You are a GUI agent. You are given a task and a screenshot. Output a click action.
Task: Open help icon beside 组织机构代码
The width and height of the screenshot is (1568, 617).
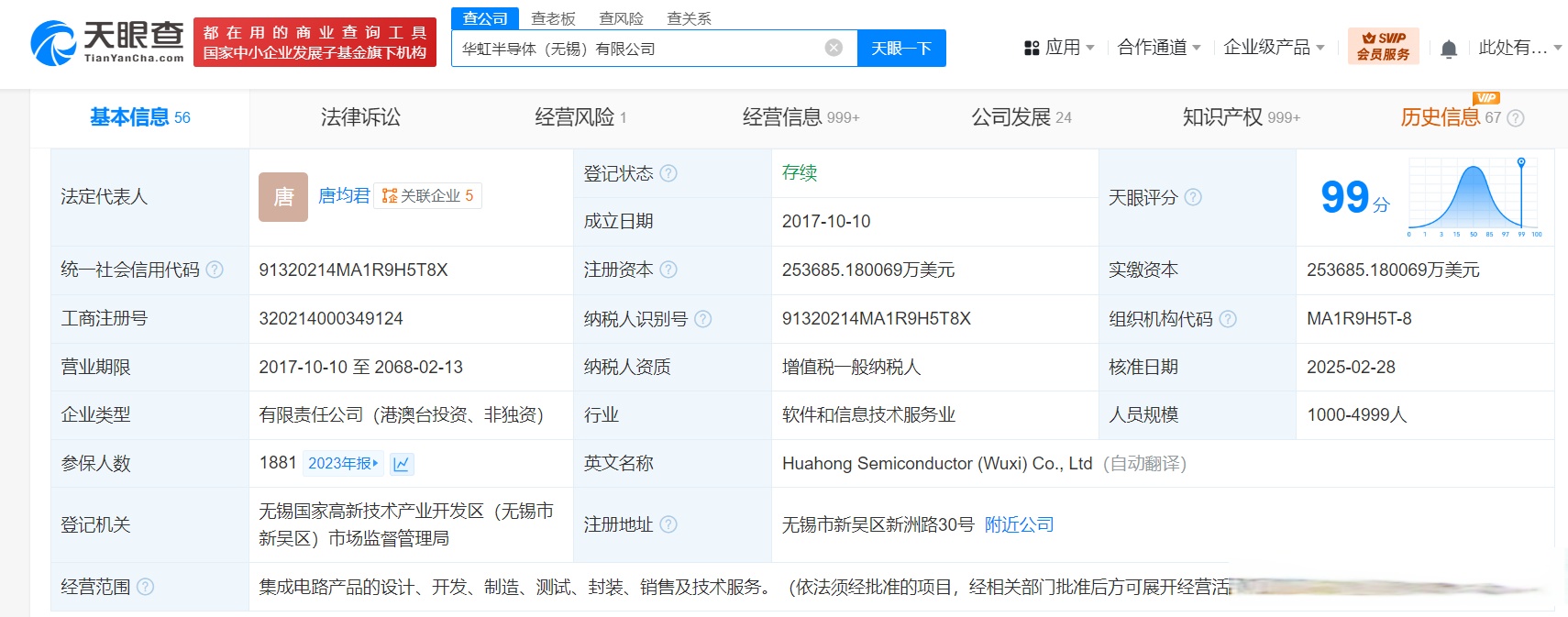click(1228, 319)
